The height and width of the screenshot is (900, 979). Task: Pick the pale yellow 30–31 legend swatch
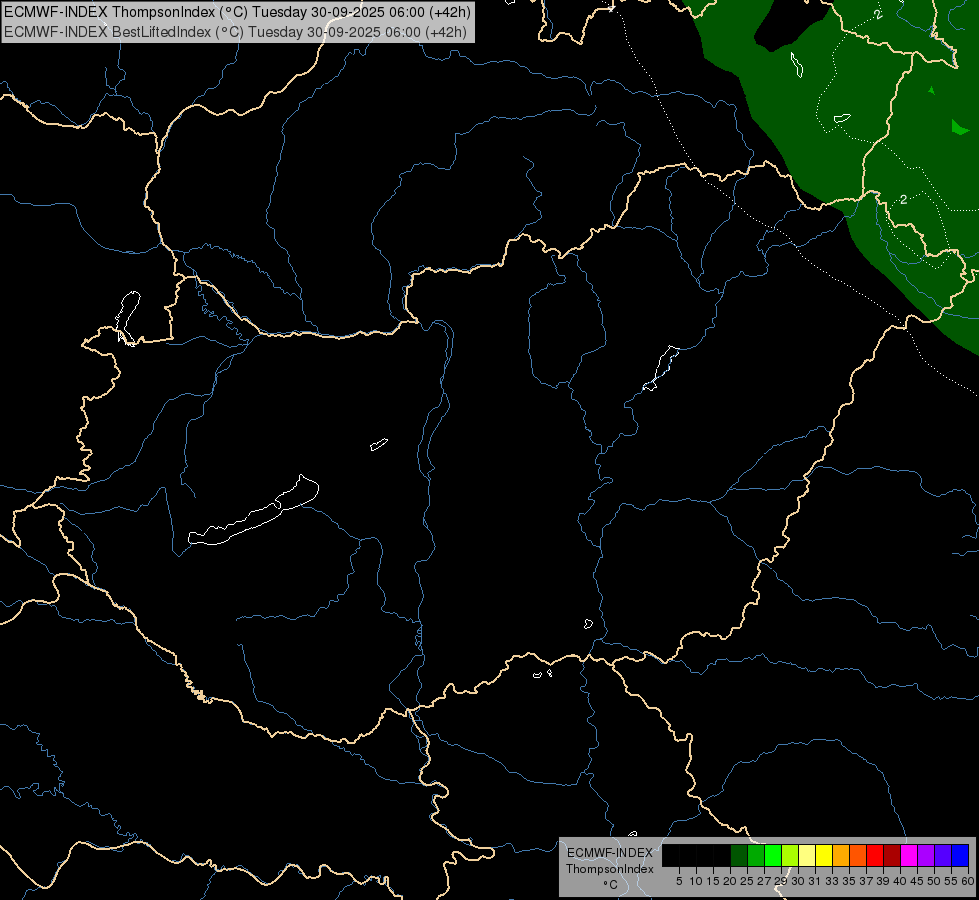click(807, 856)
